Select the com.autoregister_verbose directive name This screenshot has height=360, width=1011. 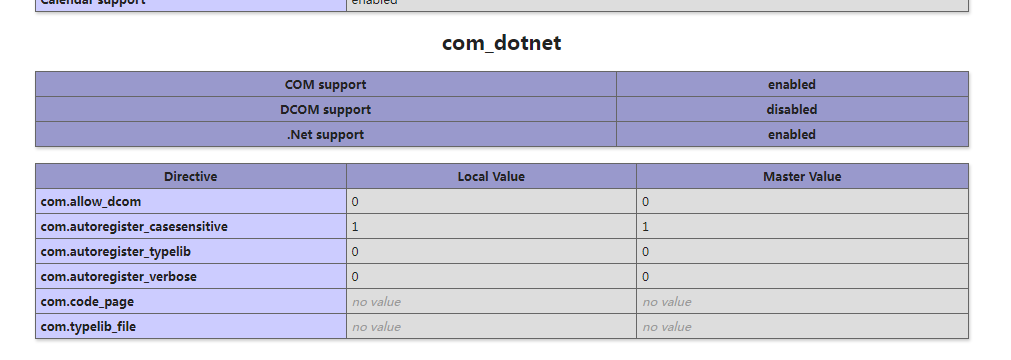[x=119, y=277]
